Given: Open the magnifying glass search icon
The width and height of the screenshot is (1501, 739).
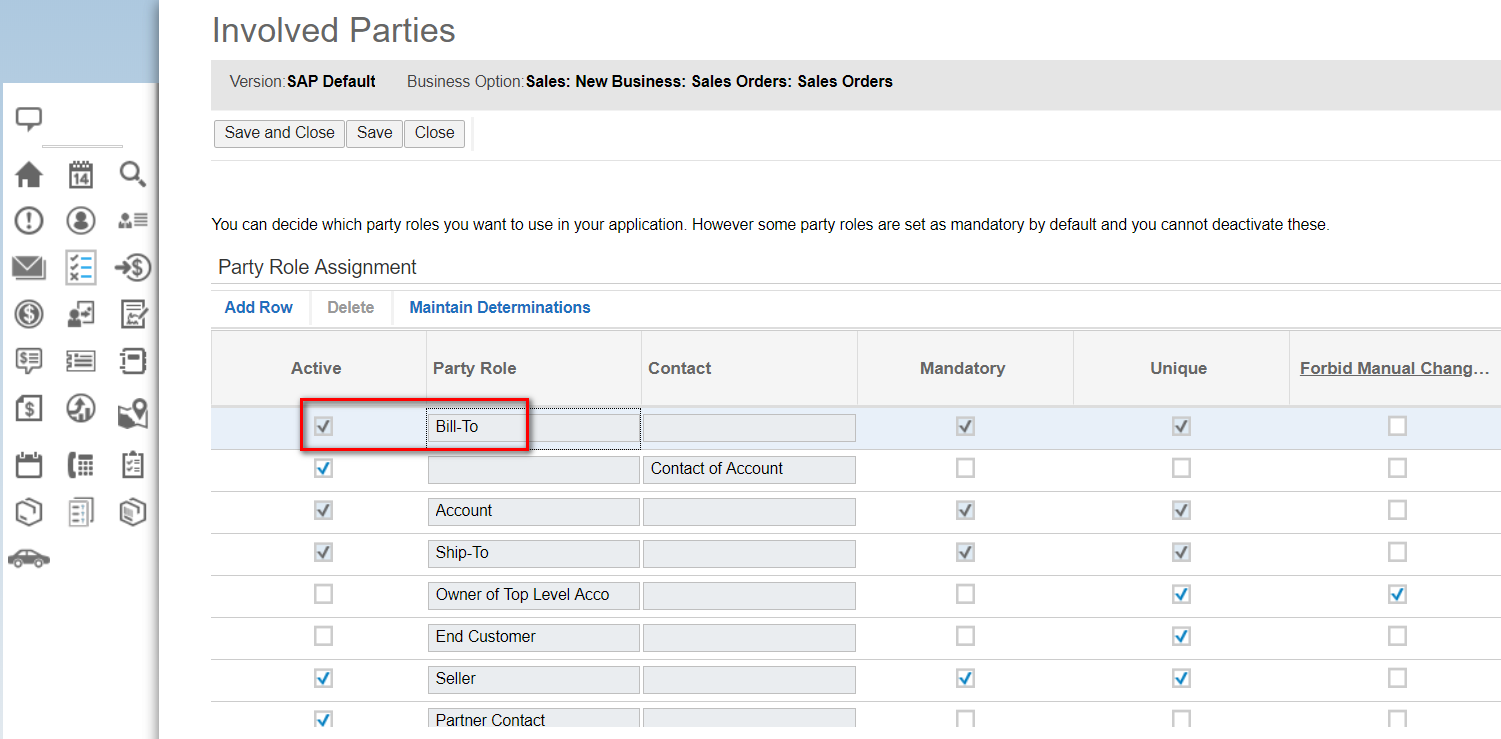Looking at the screenshot, I should coord(133,175).
